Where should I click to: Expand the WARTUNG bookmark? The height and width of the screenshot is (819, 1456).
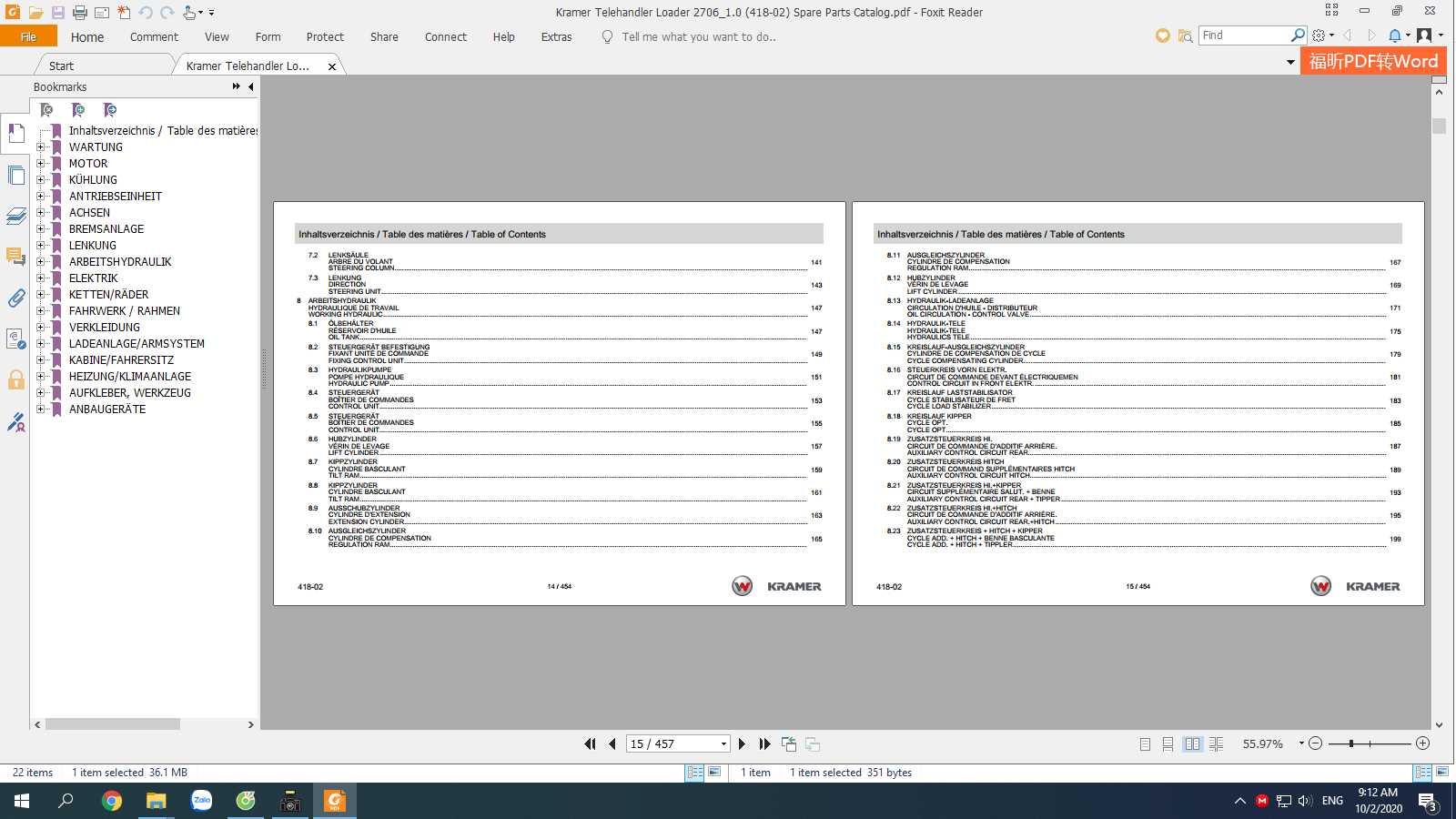tap(40, 147)
